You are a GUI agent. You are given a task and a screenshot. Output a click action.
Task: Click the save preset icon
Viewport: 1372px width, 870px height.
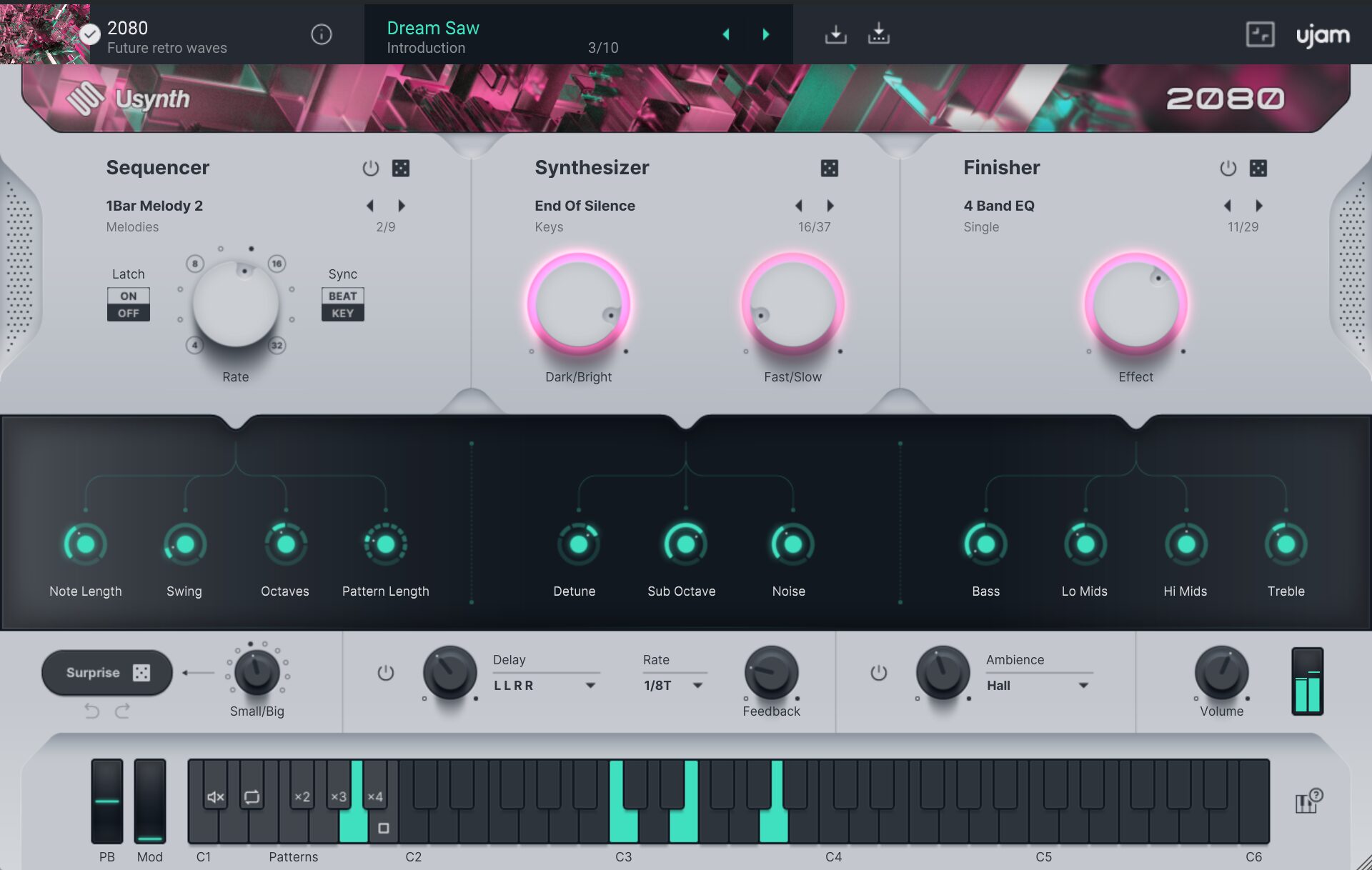[x=835, y=34]
